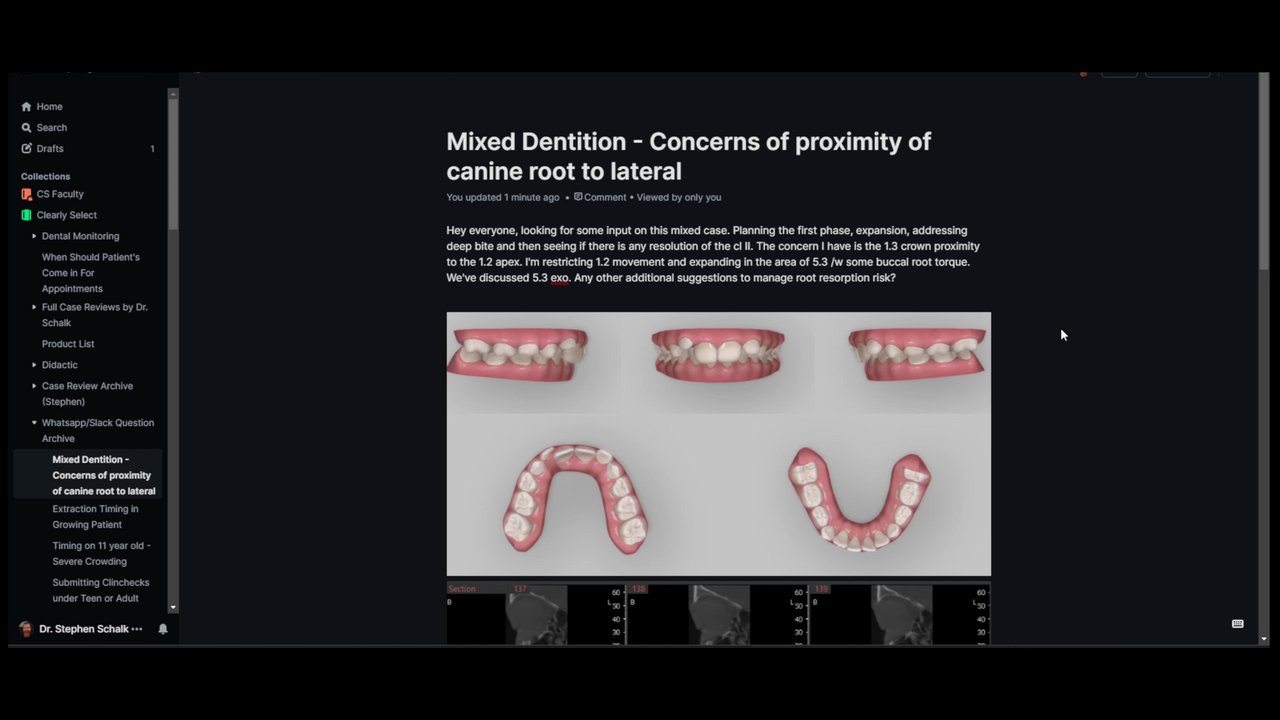Screen dimensions: 1280x720
Task: Open the Product List document
Action: [68, 344]
